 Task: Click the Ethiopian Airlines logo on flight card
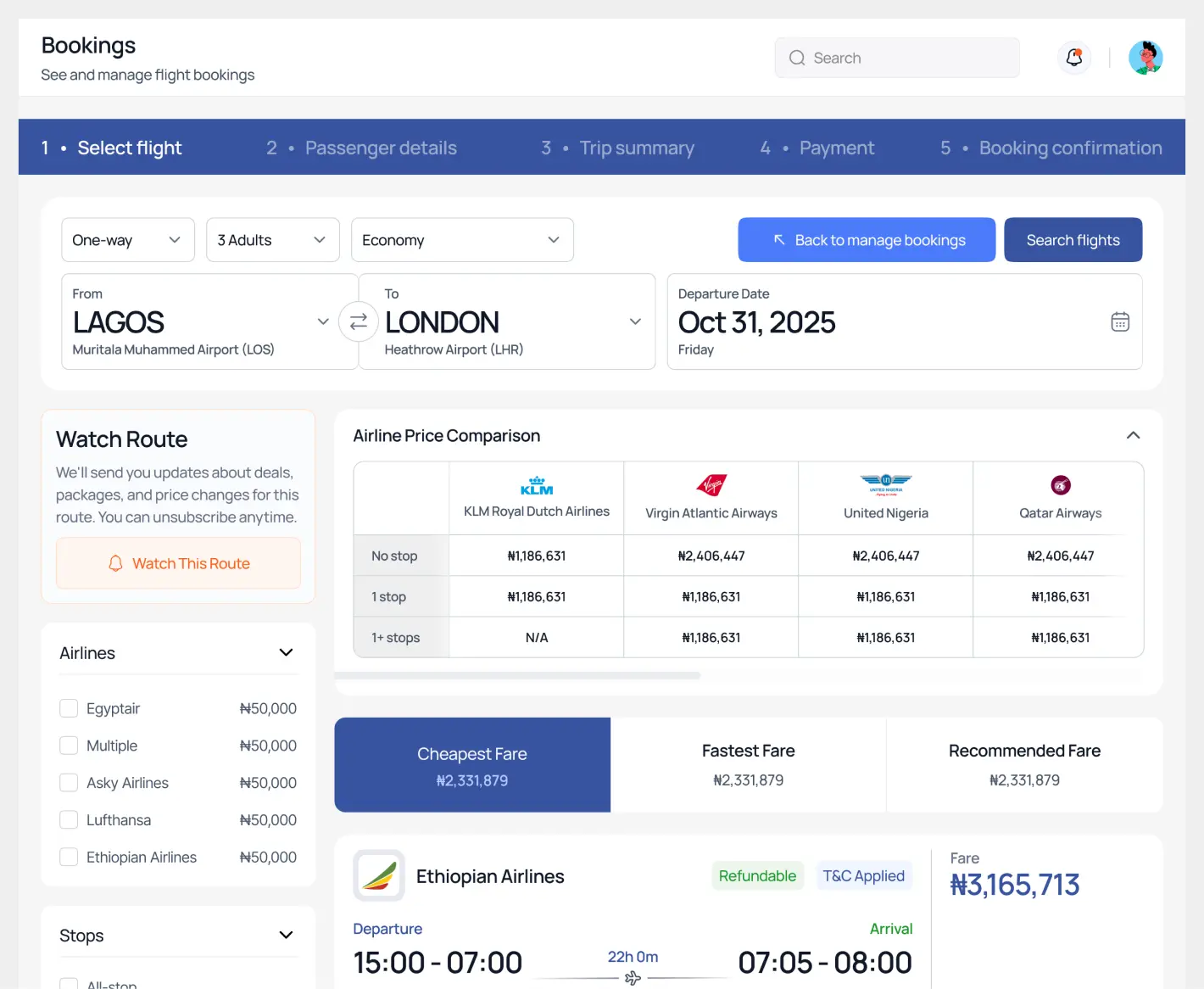[379, 875]
